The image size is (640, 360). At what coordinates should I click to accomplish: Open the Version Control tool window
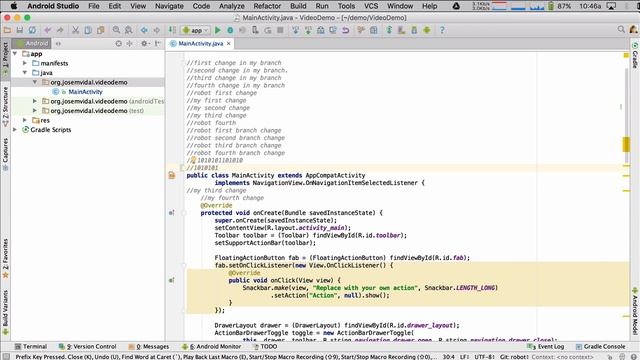(87, 347)
